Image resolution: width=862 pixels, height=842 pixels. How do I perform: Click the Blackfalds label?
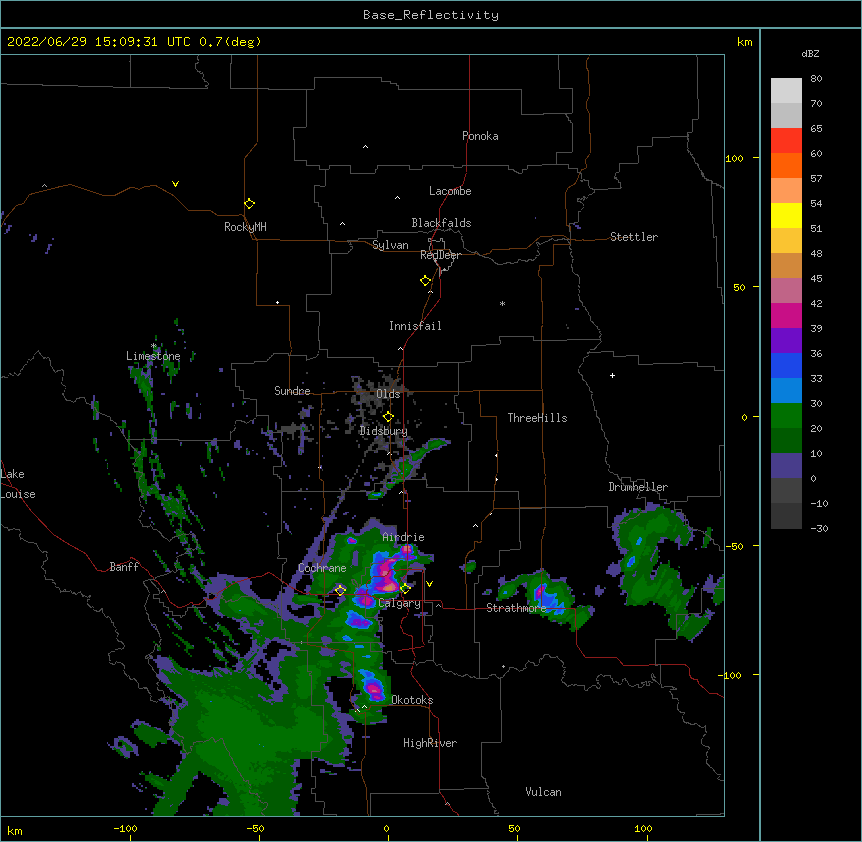tap(441, 223)
